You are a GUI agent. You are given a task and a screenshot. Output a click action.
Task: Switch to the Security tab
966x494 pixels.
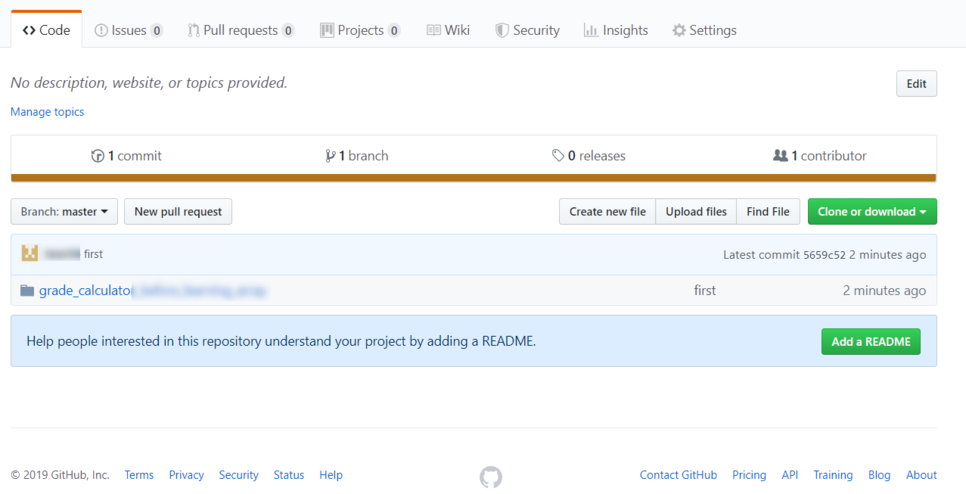(527, 30)
